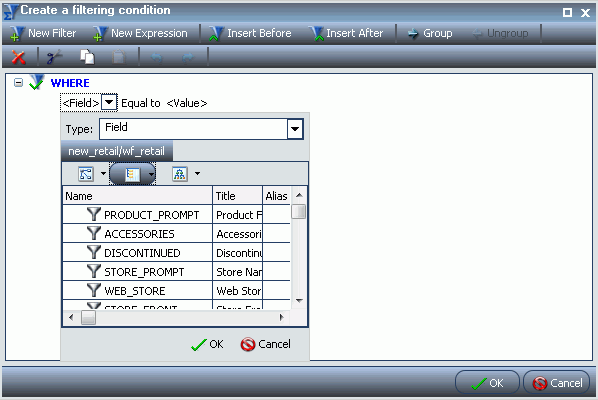The height and width of the screenshot is (400, 598).
Task: Click the funnel icon beside DISCONTINUED
Action: click(x=94, y=252)
